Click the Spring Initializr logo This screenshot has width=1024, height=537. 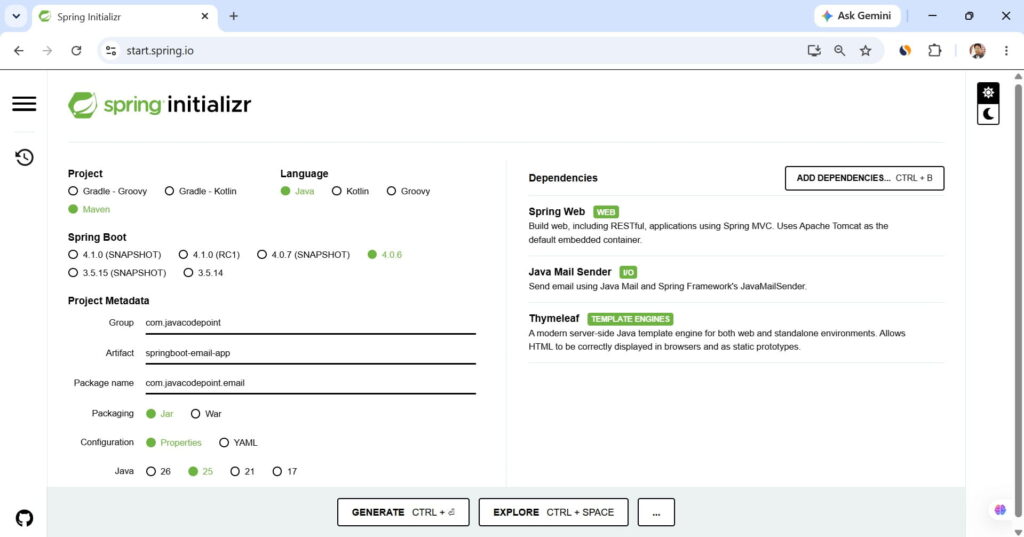tap(159, 105)
